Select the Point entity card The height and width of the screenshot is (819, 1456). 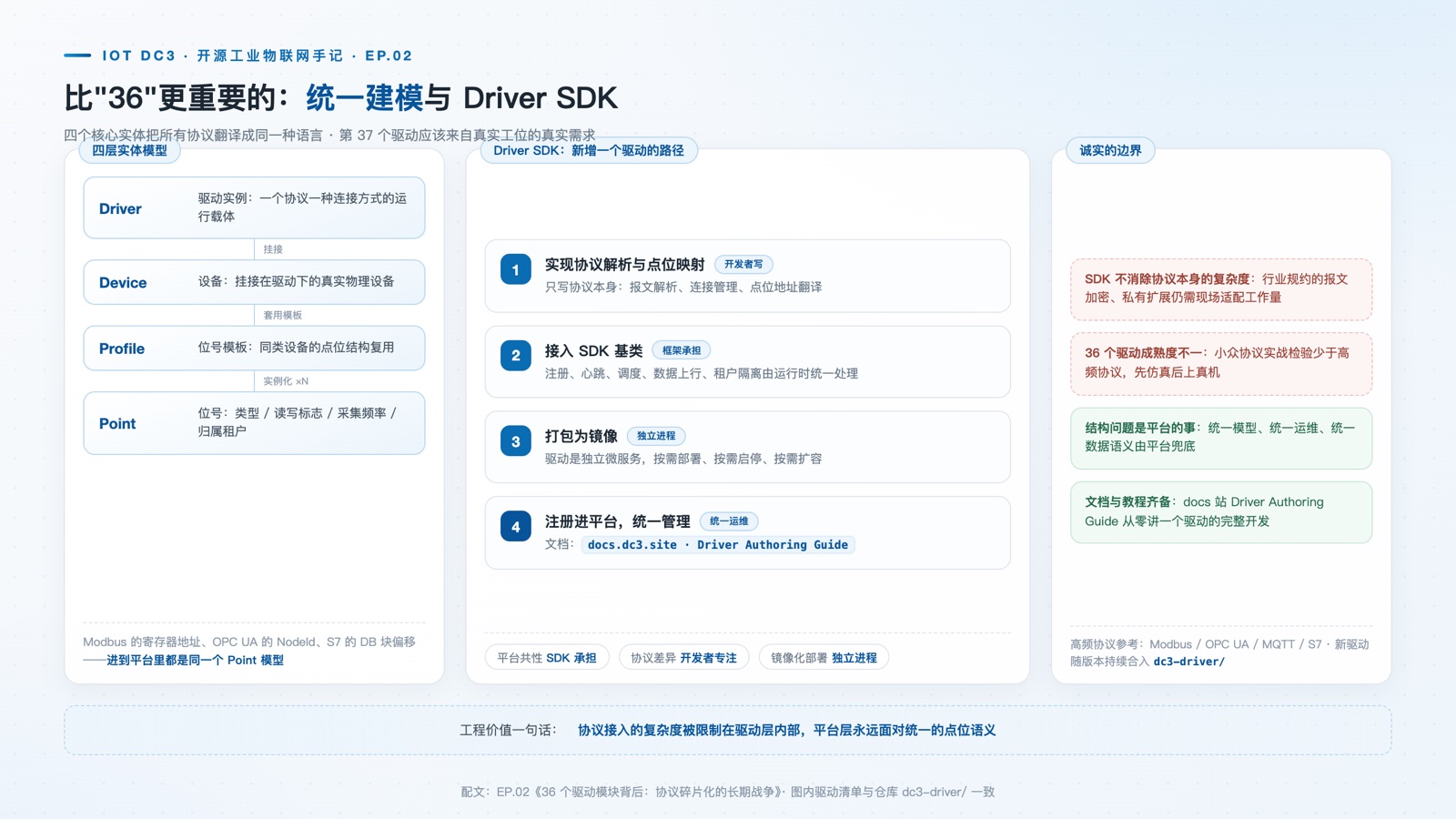coord(254,423)
